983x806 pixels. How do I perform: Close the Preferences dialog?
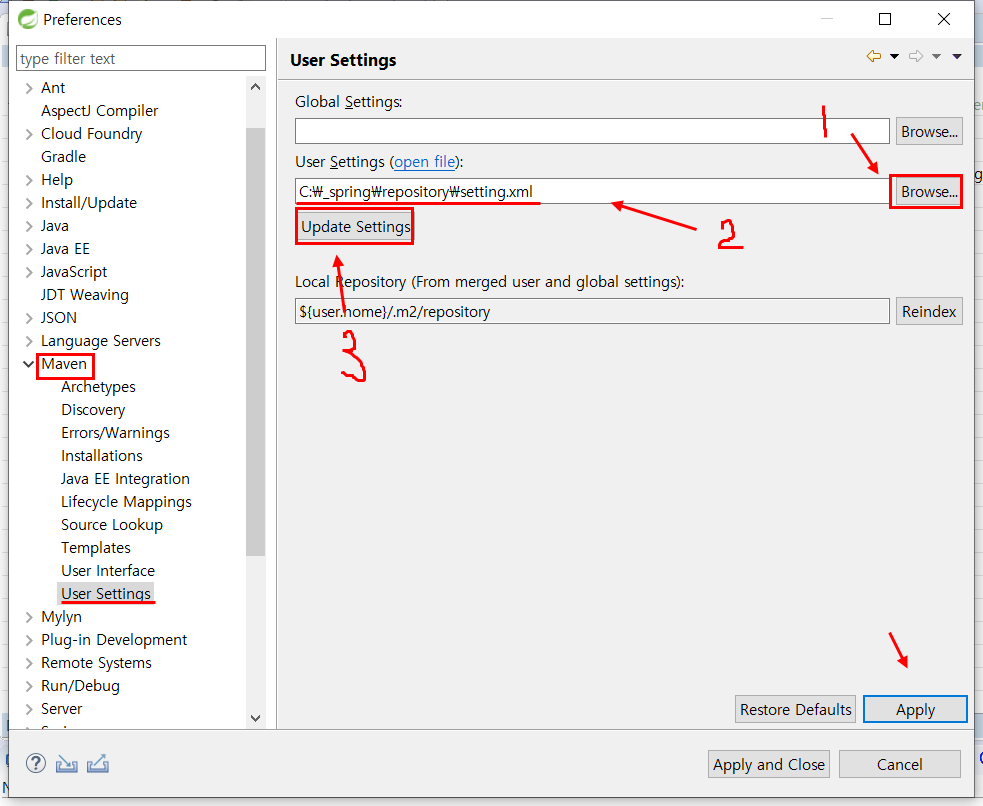tap(944, 19)
